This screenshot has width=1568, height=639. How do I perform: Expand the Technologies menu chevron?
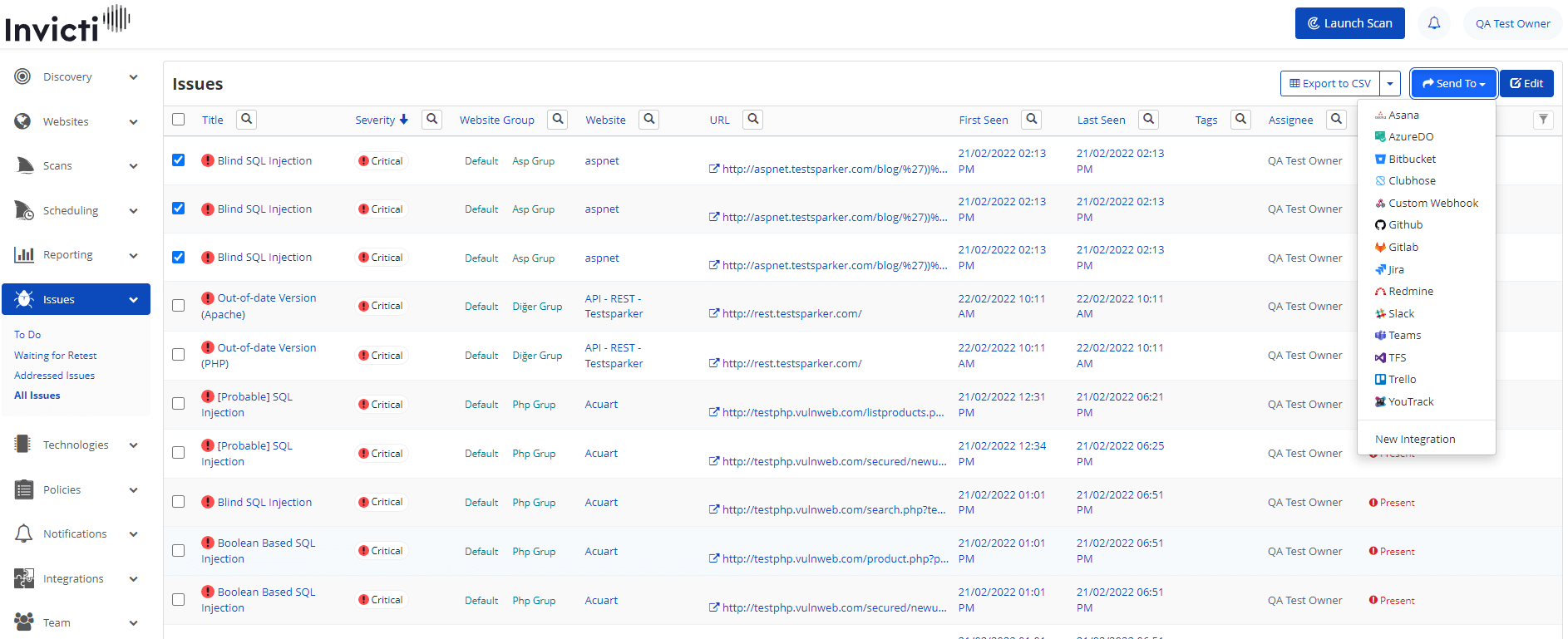pos(134,445)
